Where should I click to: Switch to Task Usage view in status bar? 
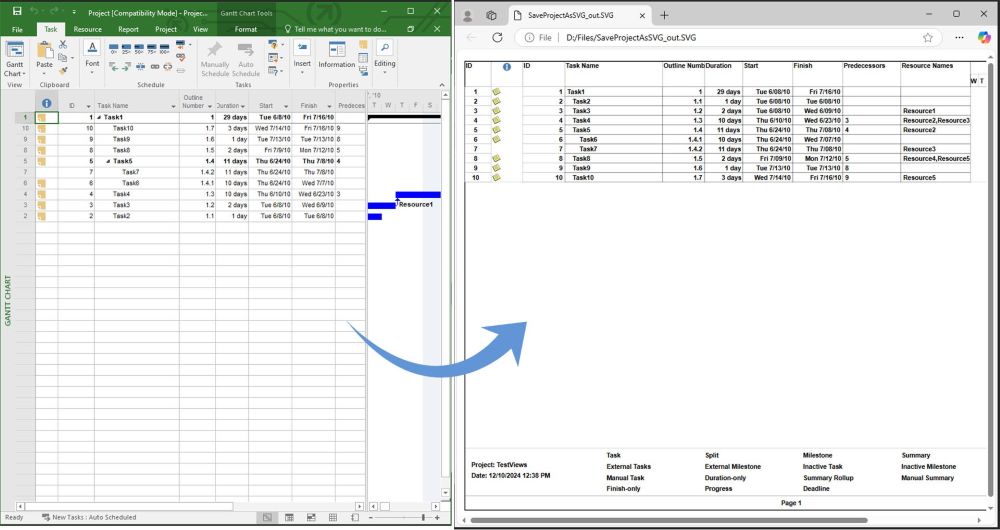click(288, 518)
